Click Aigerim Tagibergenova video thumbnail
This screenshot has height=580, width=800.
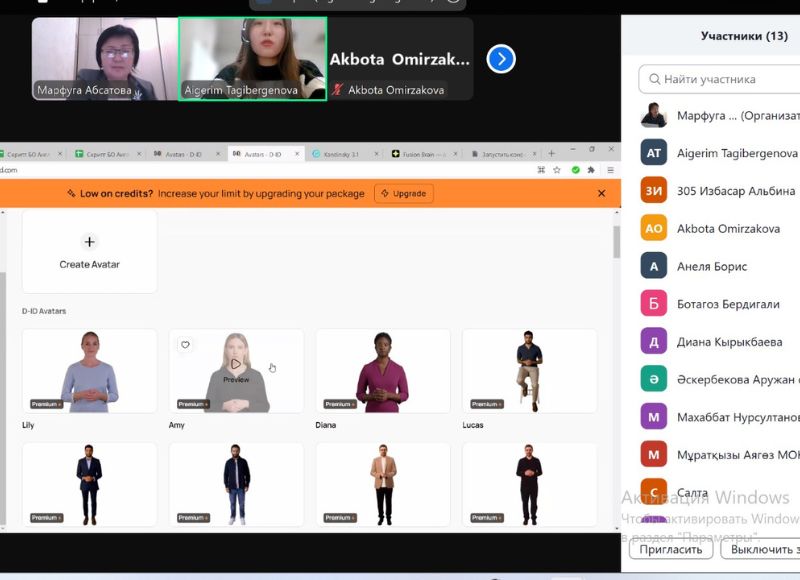point(252,59)
